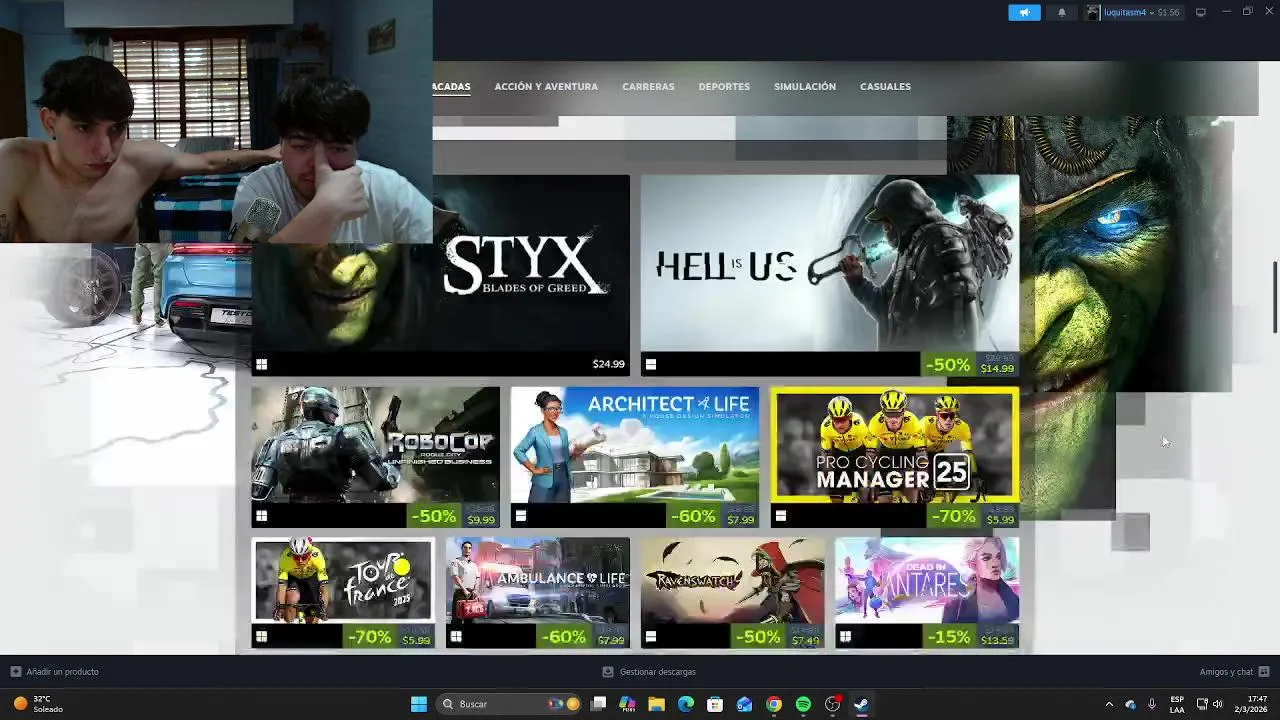This screenshot has height=720, width=1280.
Task: Click Windows icon on Ambulance Life card
Action: (456, 636)
